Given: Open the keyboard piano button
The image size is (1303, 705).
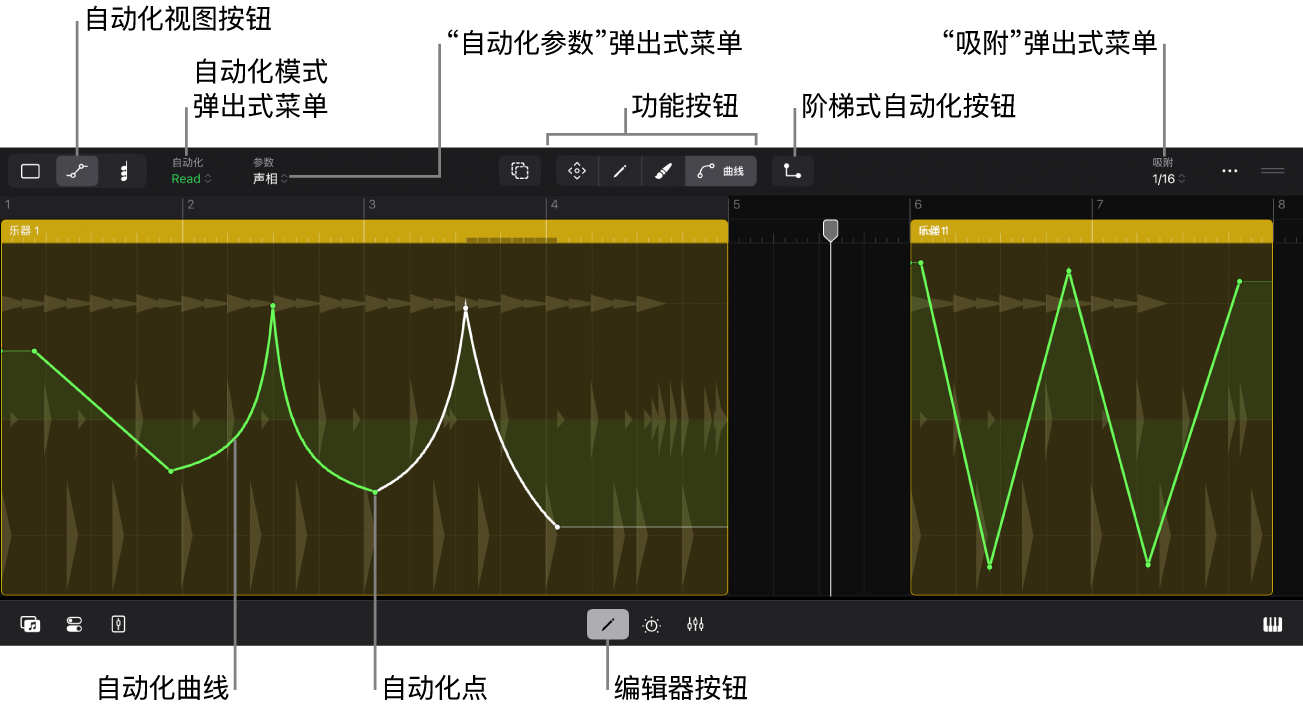Looking at the screenshot, I should (x=1273, y=624).
